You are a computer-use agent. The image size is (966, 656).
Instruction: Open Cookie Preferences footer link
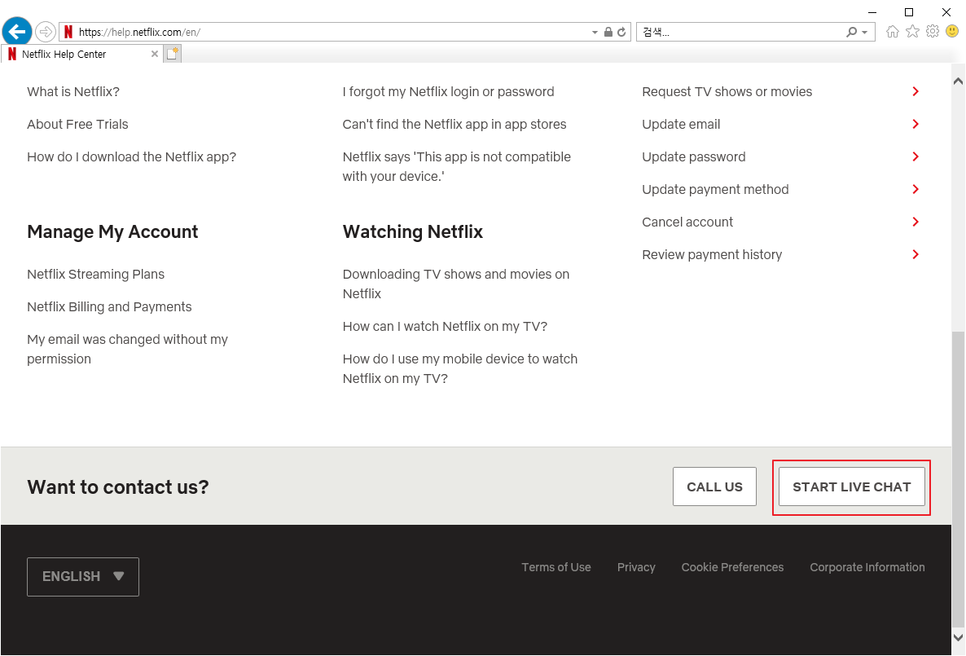pos(733,567)
